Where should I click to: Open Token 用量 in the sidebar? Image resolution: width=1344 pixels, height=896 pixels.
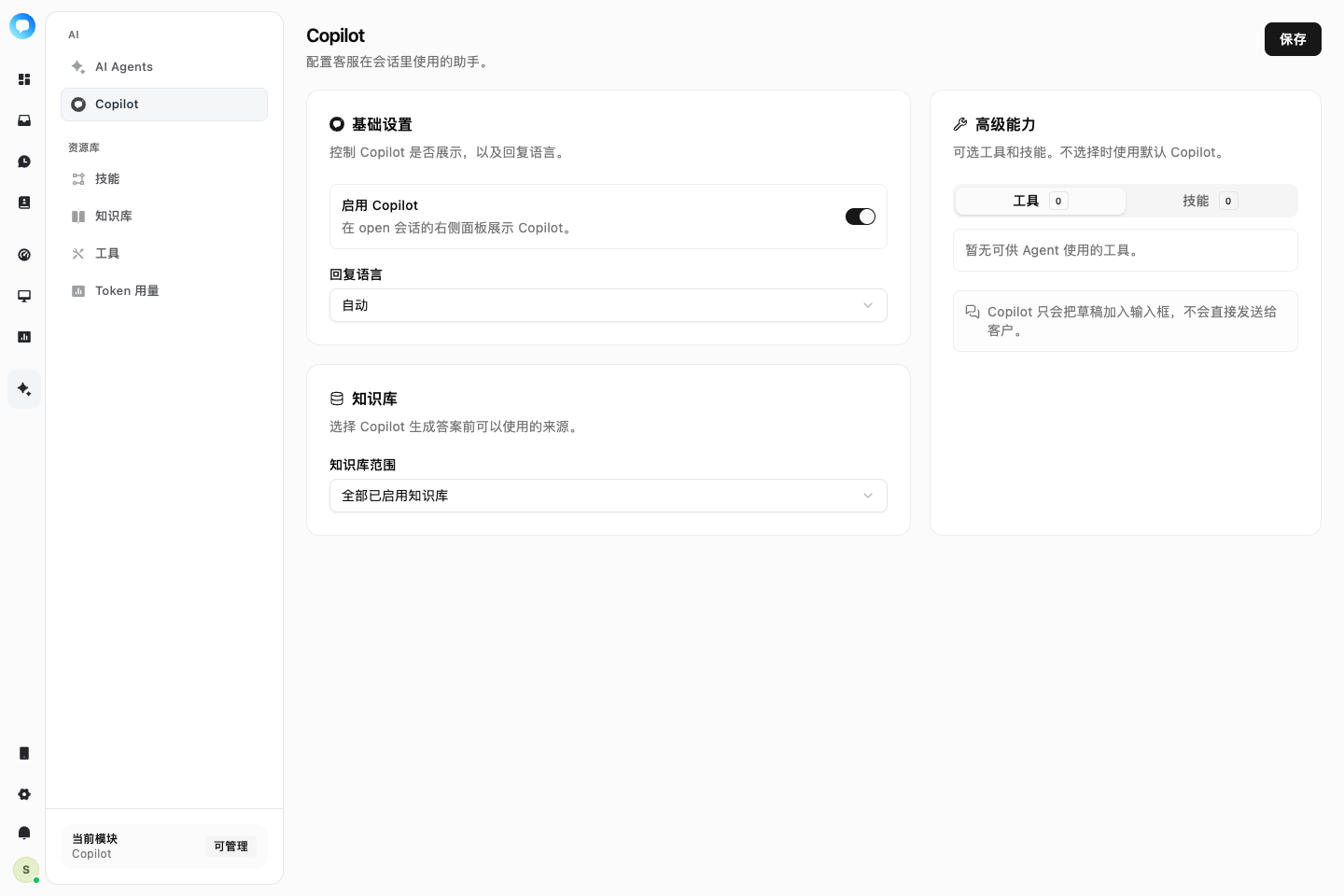point(164,291)
